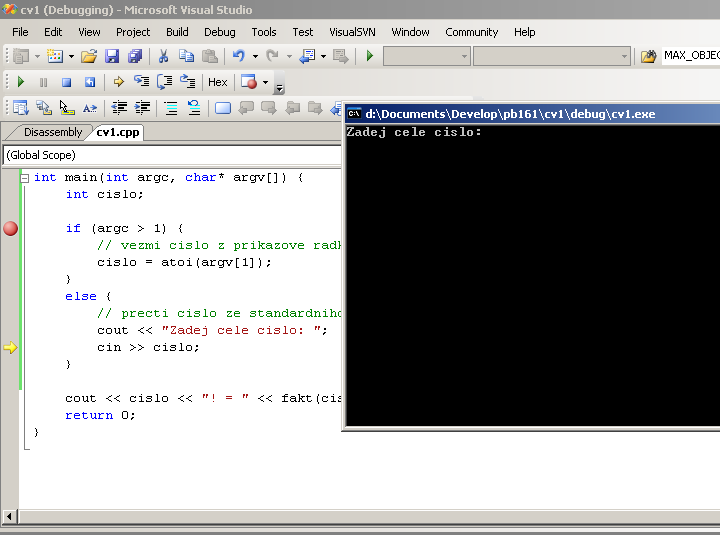This screenshot has width=720, height=535.
Task: Click the Save All icon
Action: pos(135,56)
